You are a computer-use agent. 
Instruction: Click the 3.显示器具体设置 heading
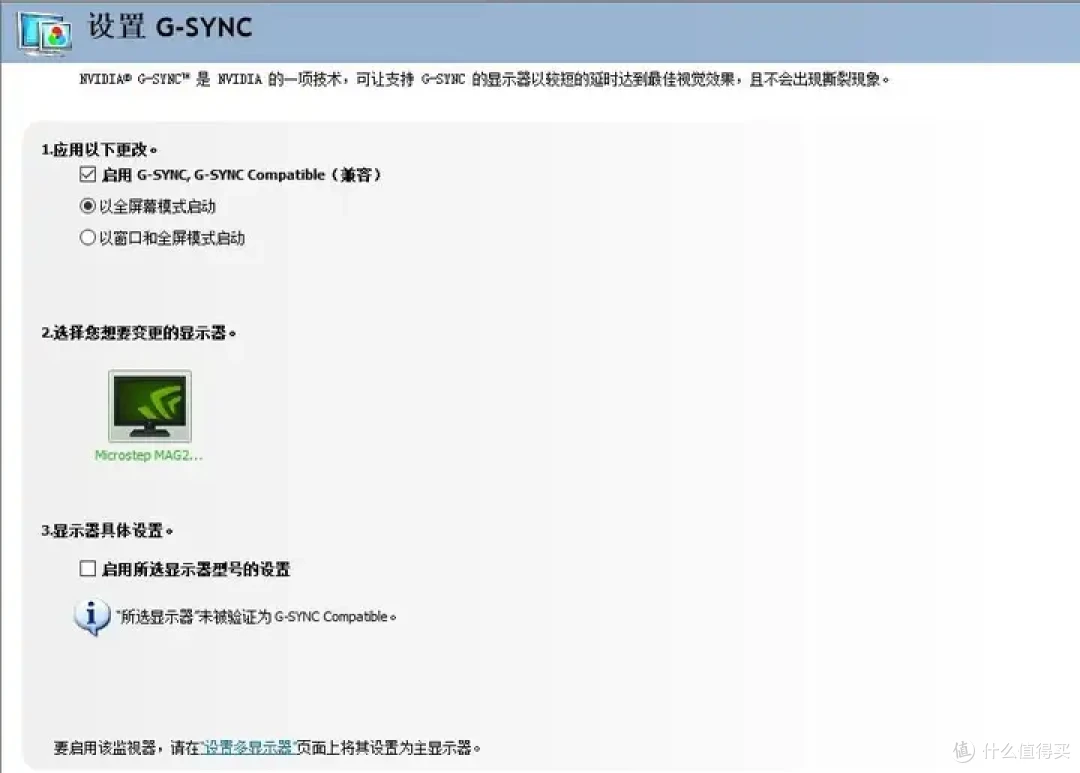pos(107,530)
